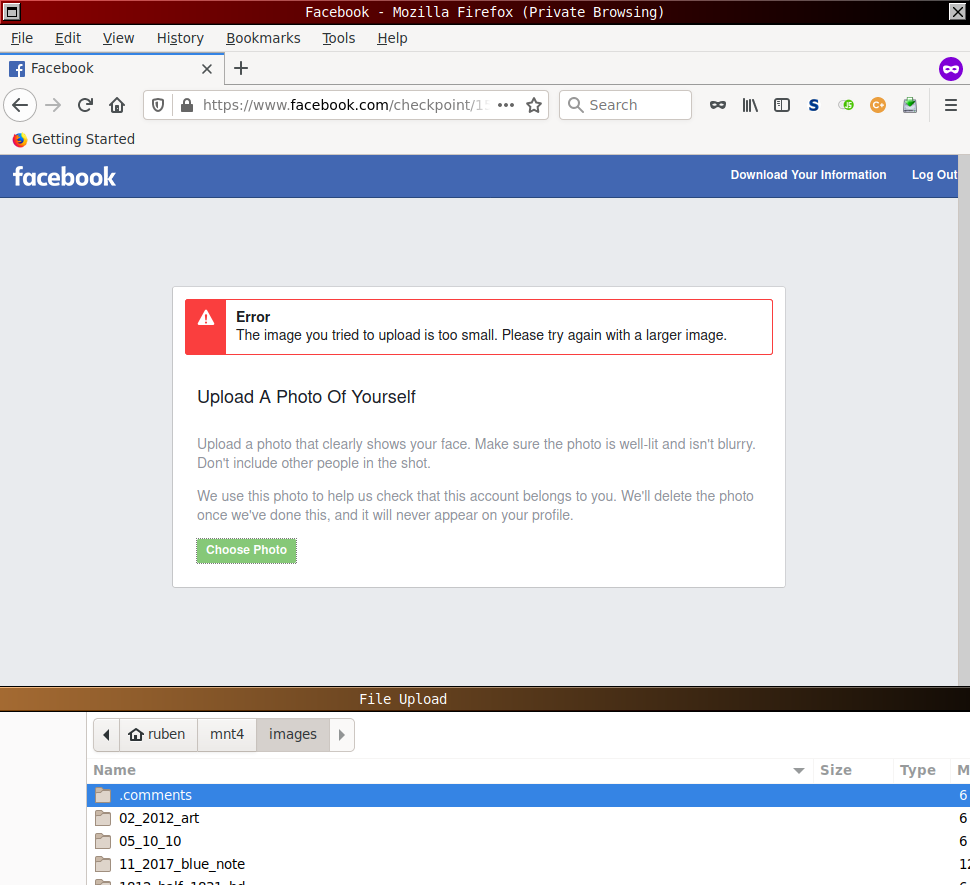Sort files by Name column header
Screen dimensions: 970x885
[449, 770]
